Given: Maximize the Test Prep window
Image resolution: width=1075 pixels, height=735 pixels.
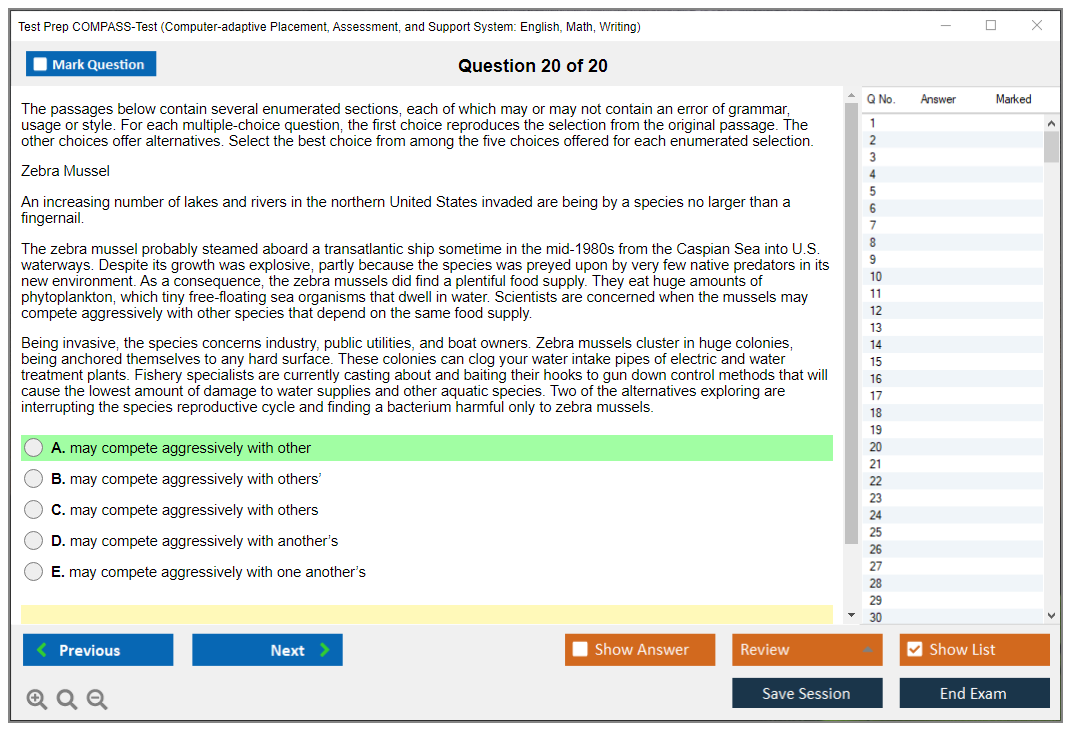Looking at the screenshot, I should pyautogui.click(x=991, y=26).
